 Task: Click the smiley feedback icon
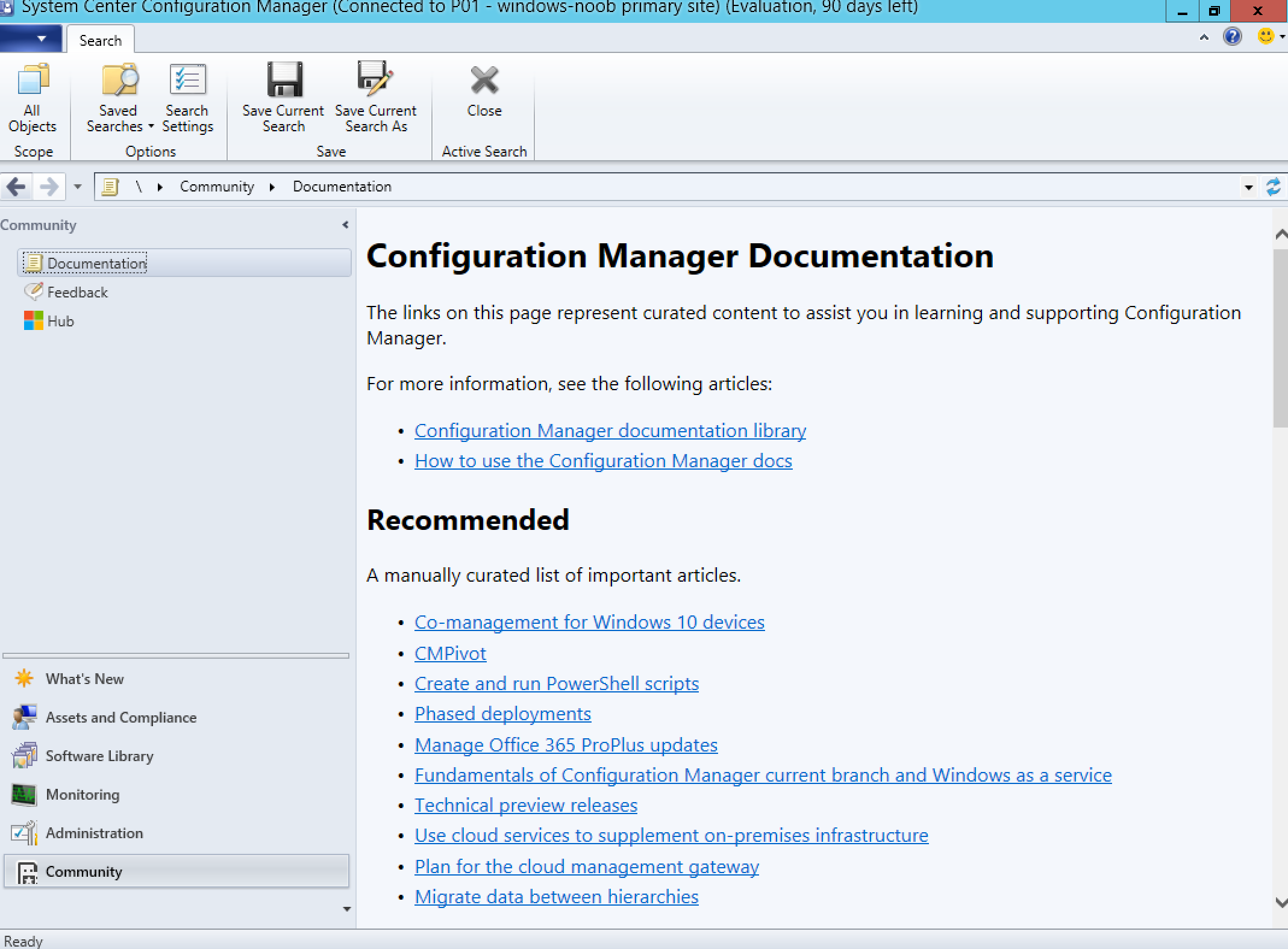tap(1266, 37)
